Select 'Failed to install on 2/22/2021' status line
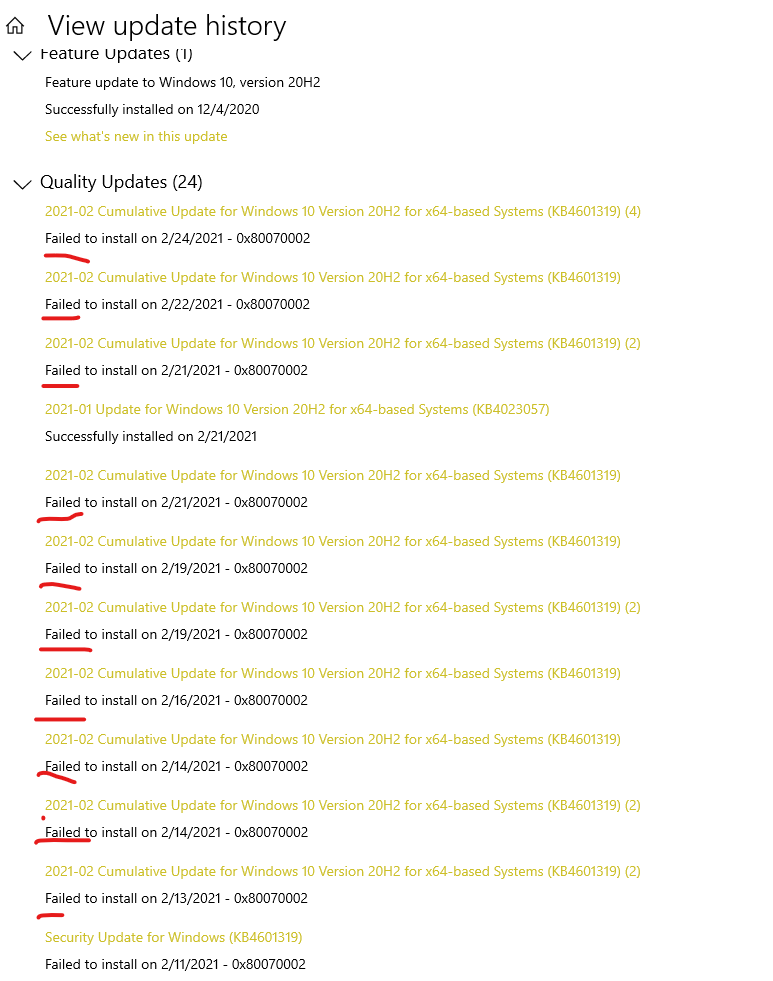773x981 pixels. pyautogui.click(x=178, y=305)
